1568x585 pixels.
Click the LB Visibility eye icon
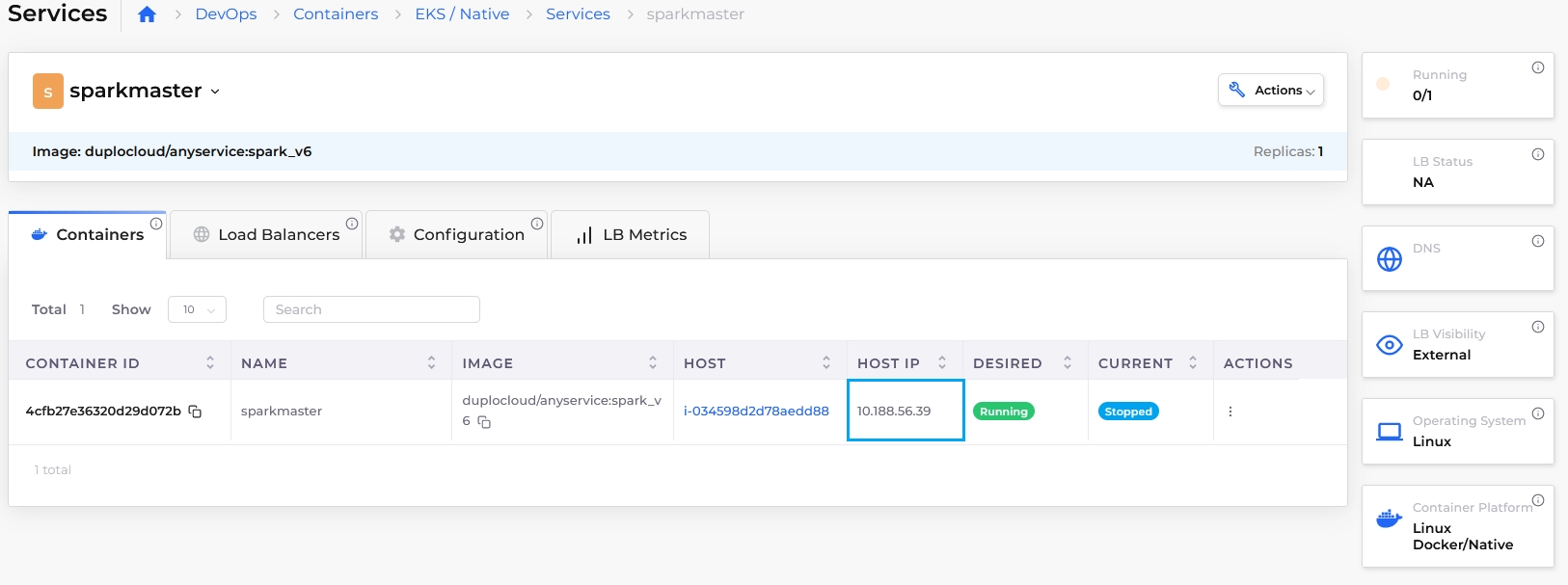(1389, 345)
